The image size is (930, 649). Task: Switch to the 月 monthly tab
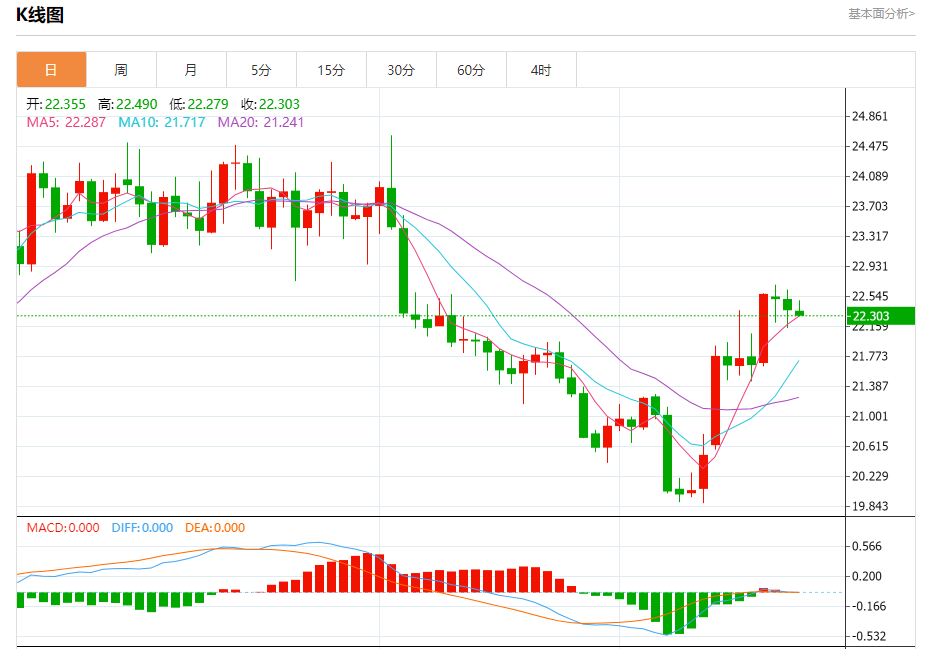[x=191, y=70]
